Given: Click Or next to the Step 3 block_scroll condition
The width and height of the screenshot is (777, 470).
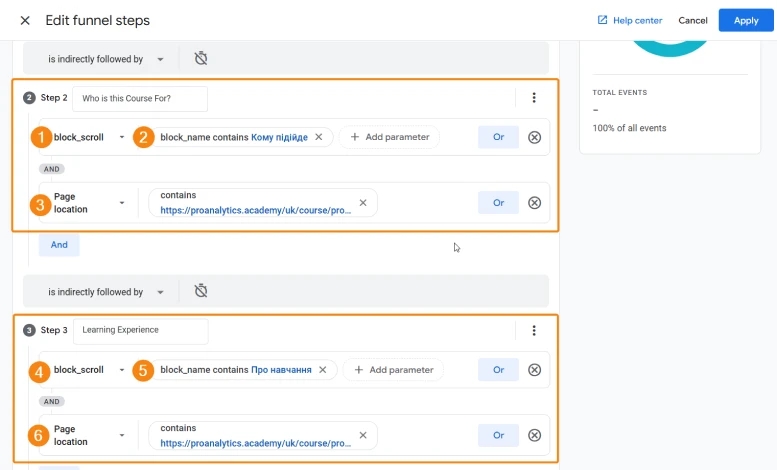Looking at the screenshot, I should 498,370.
